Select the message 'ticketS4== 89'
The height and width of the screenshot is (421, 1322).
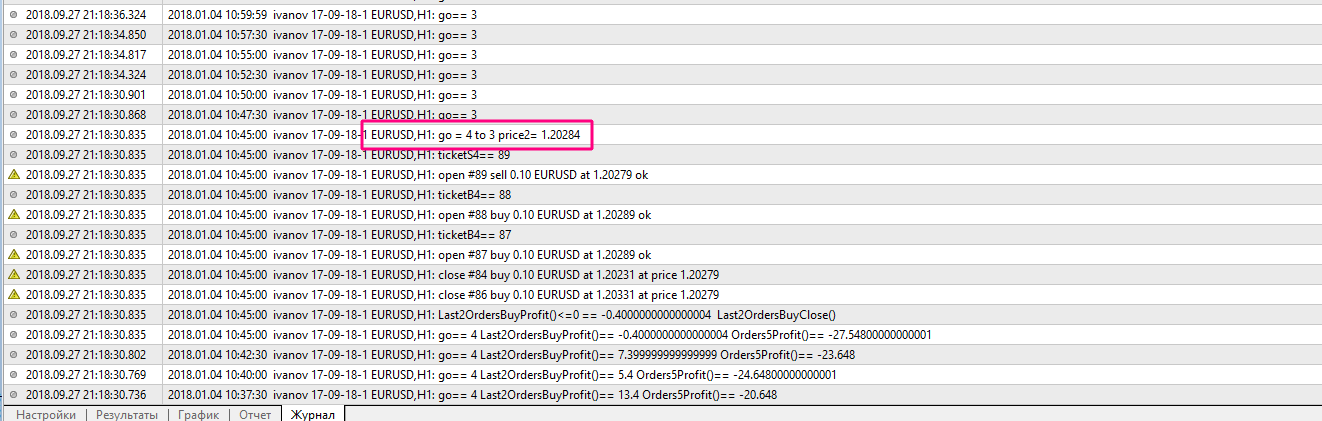(x=475, y=155)
